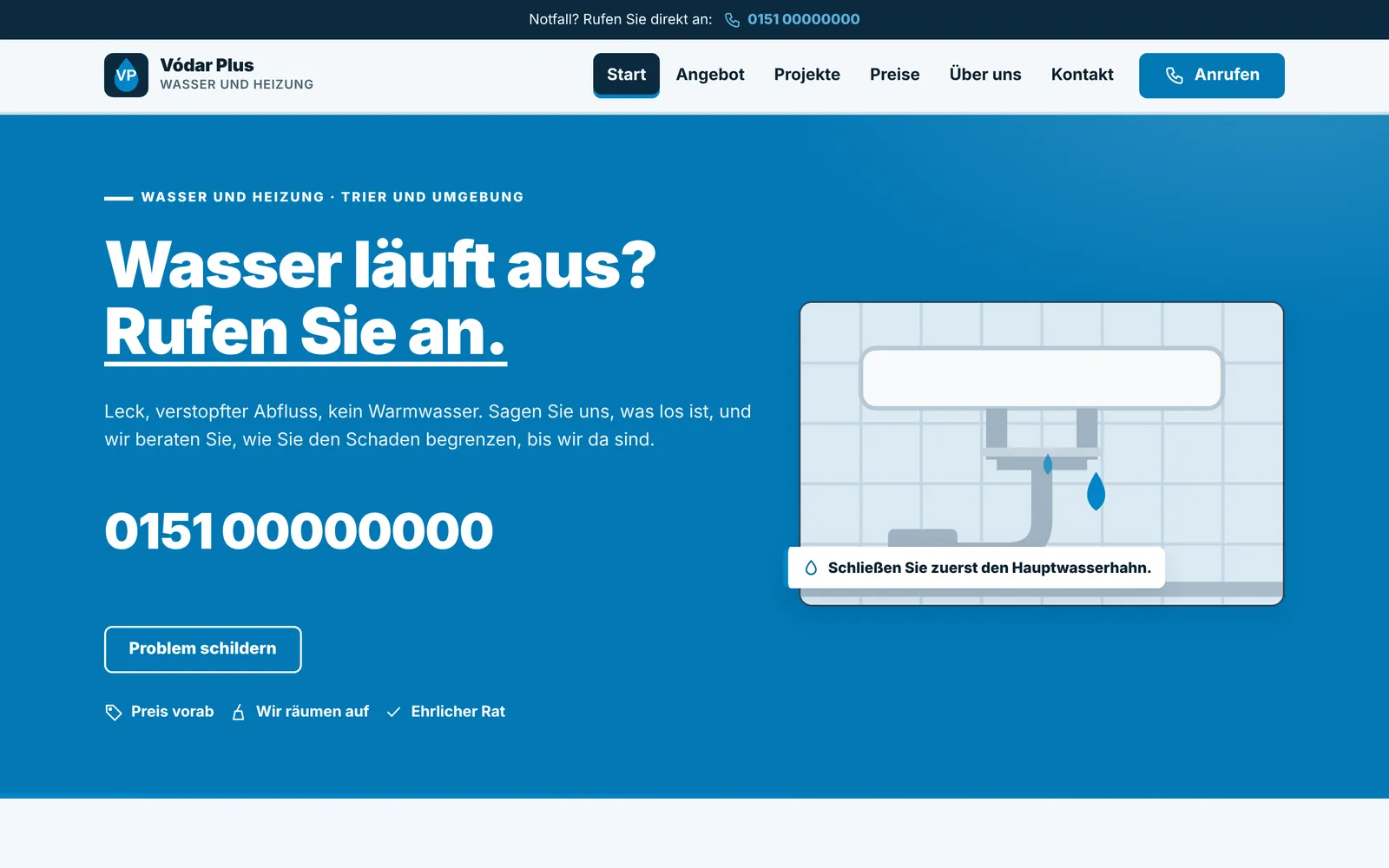Open the Projekte menu item
Viewport: 1389px width, 868px height.
pyautogui.click(x=806, y=75)
